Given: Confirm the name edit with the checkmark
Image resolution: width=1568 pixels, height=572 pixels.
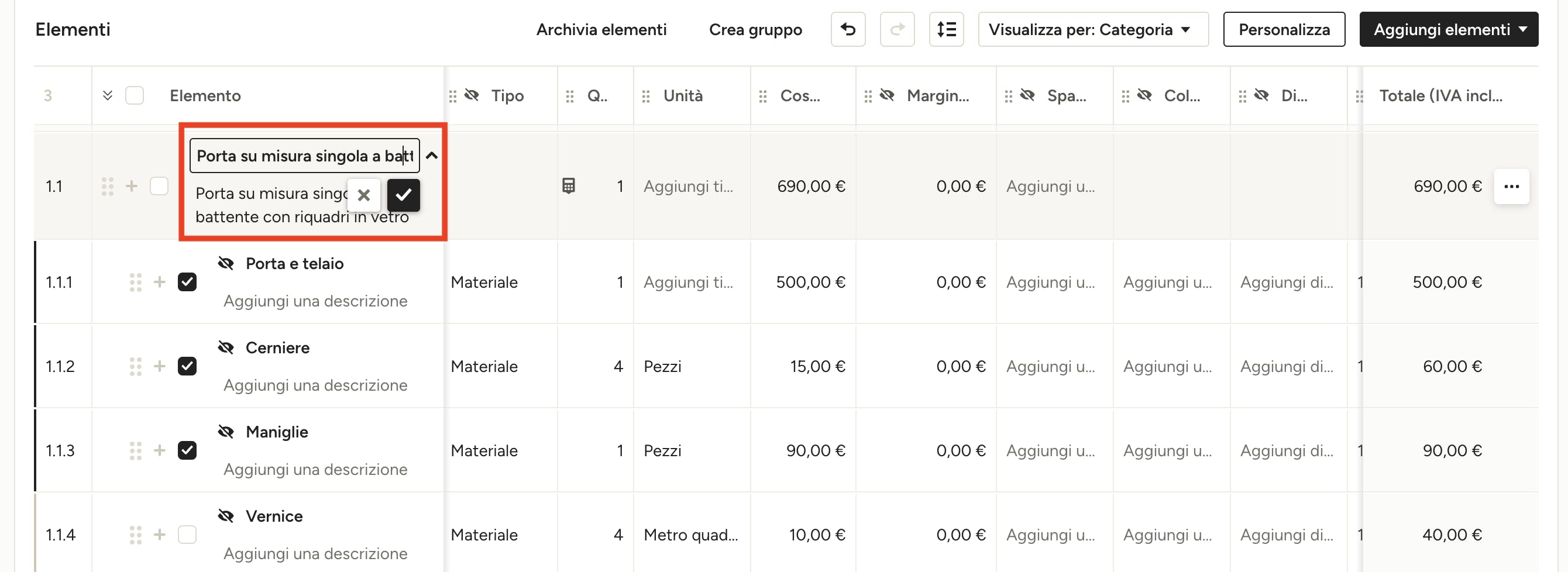Looking at the screenshot, I should coord(403,195).
